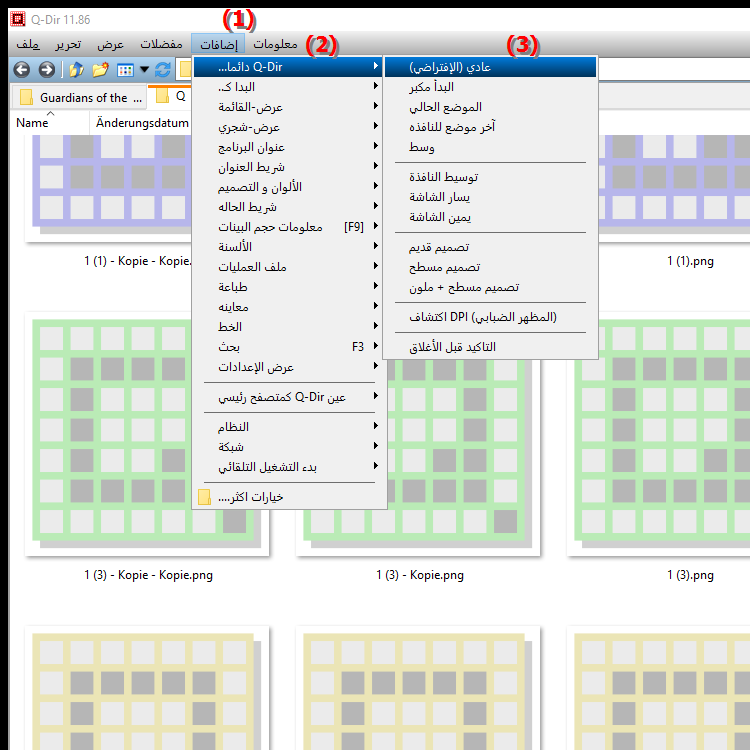
Task: Click the folder up-level icon
Action: tap(76, 70)
